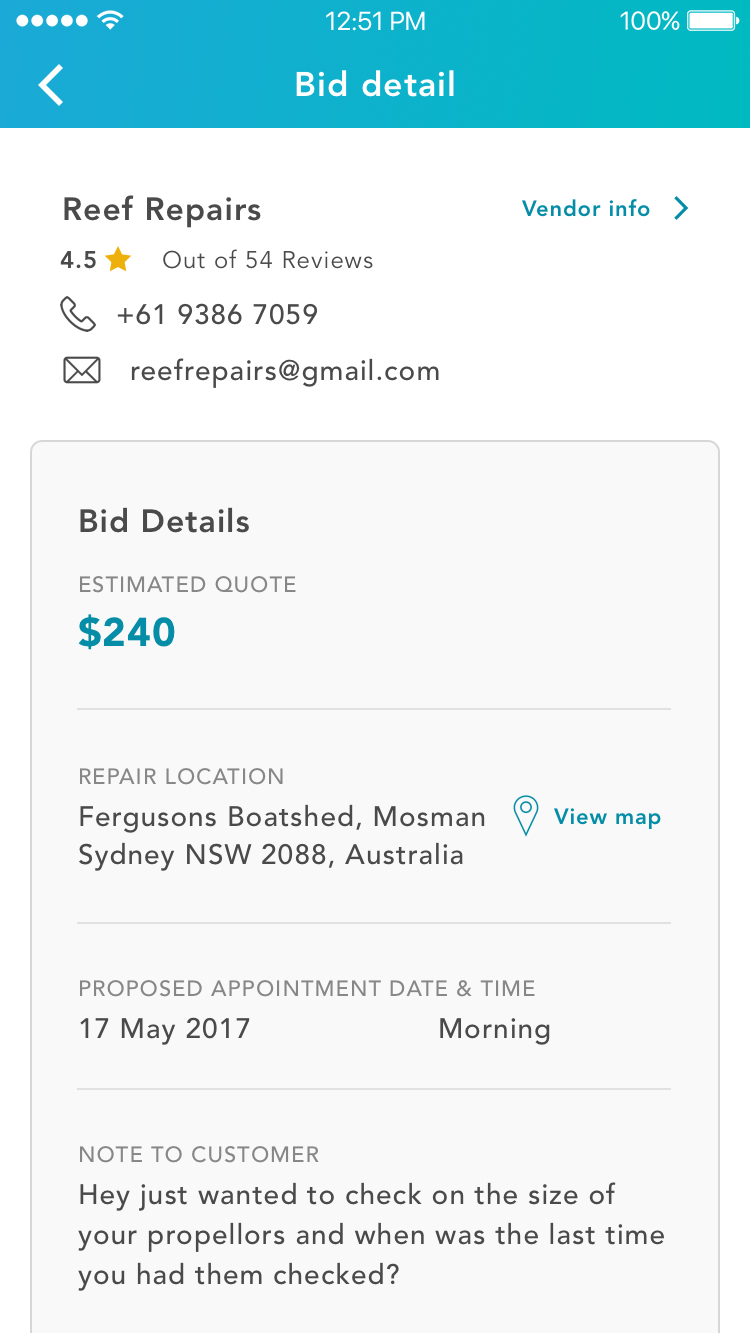Tap the 17 May 2017 date
The width and height of the screenshot is (750, 1333).
click(164, 1029)
